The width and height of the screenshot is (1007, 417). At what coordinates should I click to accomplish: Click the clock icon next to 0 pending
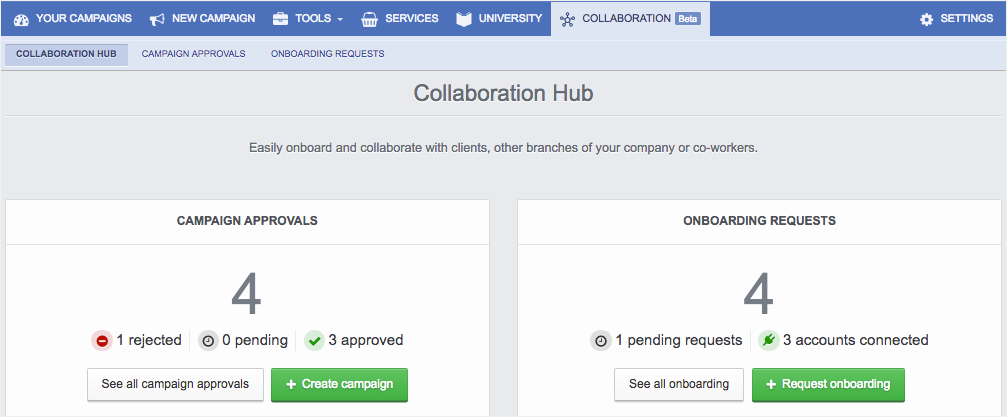tap(208, 341)
